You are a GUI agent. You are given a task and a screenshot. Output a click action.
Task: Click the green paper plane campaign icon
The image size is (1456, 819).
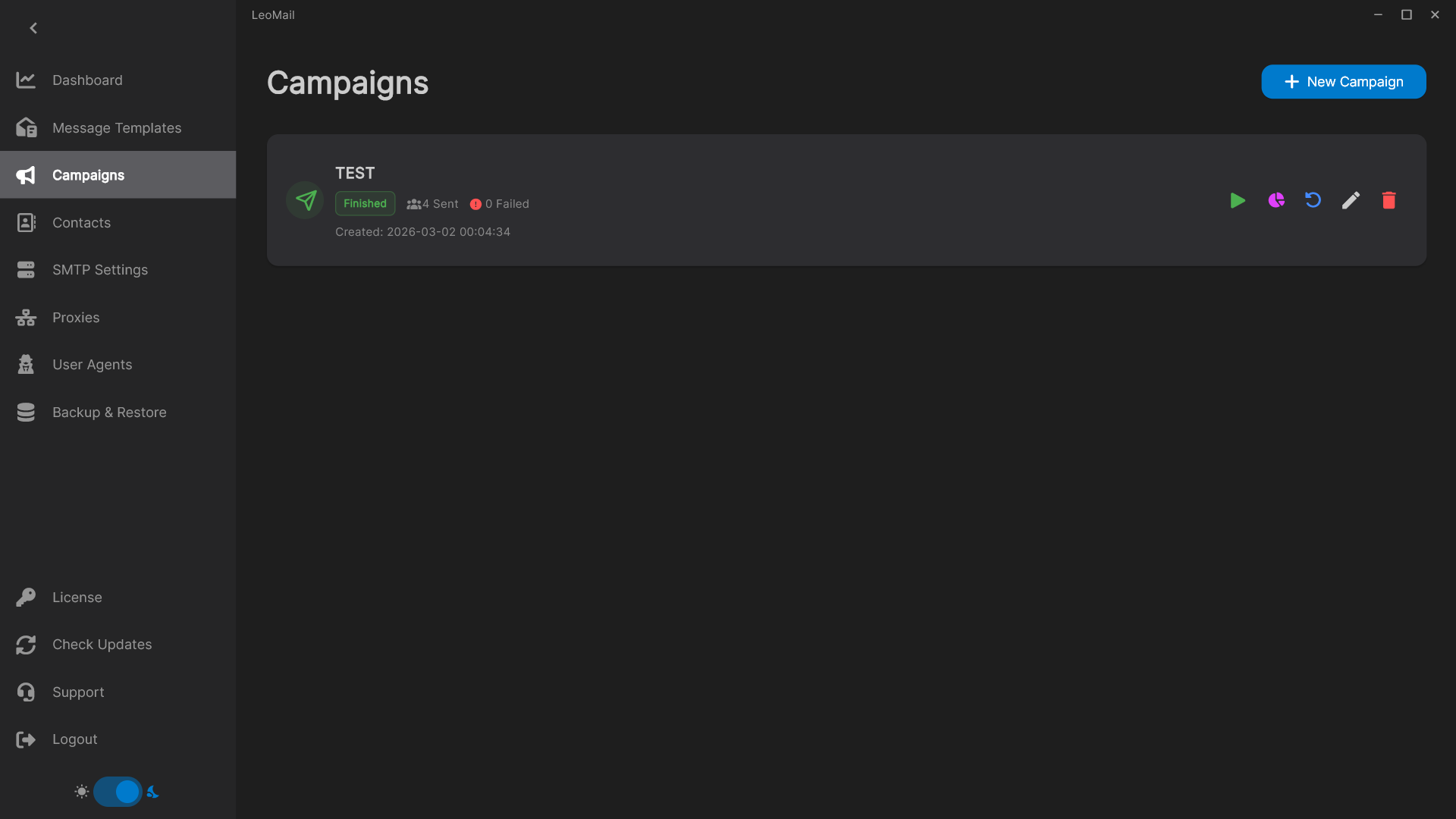click(306, 200)
